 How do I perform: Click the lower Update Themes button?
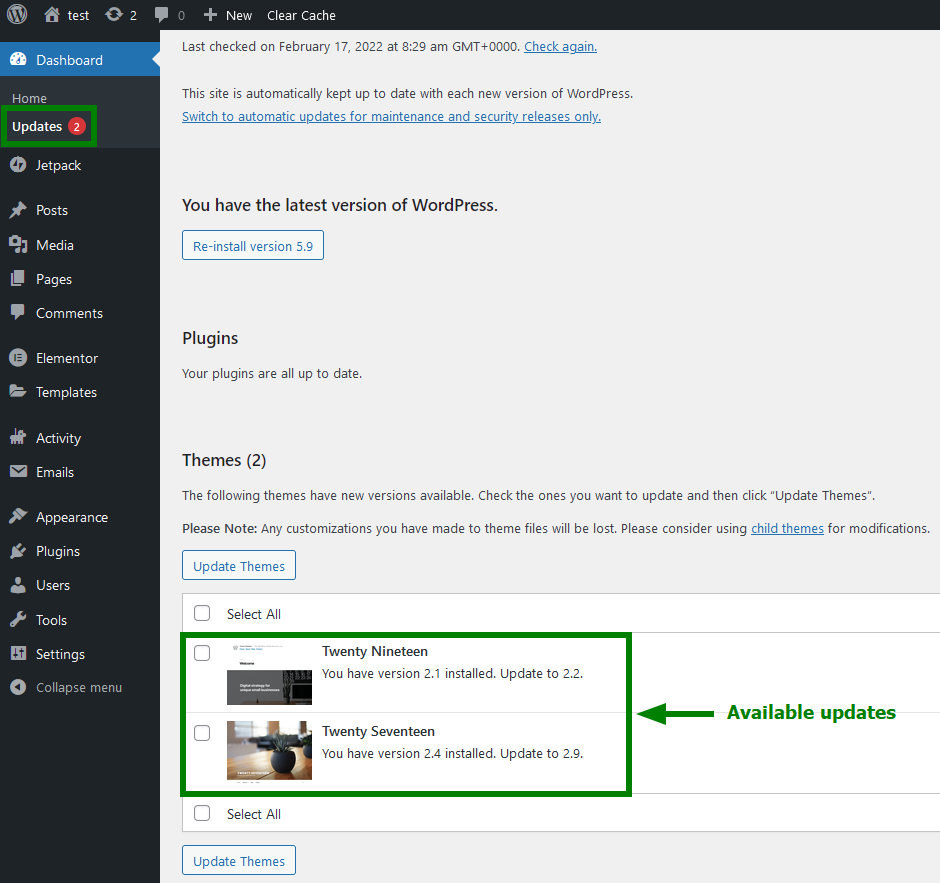pyautogui.click(x=239, y=860)
